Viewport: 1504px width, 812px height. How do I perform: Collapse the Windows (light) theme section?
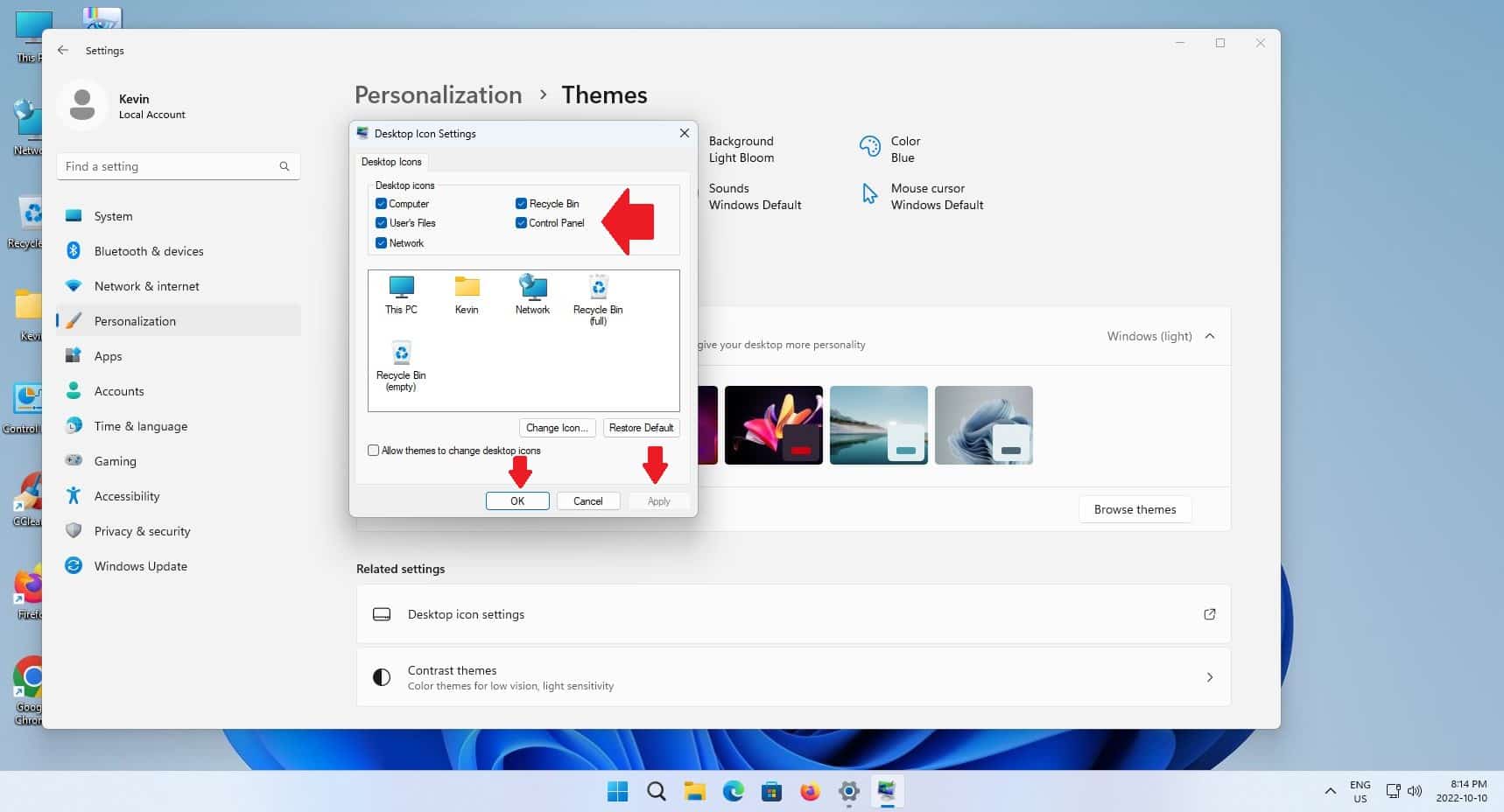pos(1211,336)
